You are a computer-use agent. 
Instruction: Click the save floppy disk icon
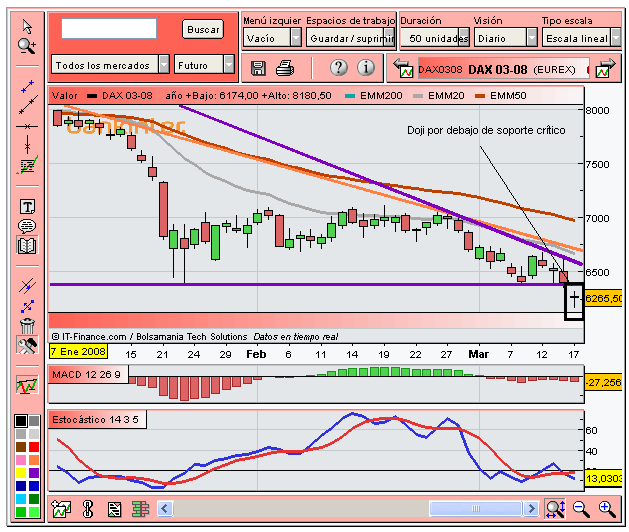pyautogui.click(x=258, y=68)
